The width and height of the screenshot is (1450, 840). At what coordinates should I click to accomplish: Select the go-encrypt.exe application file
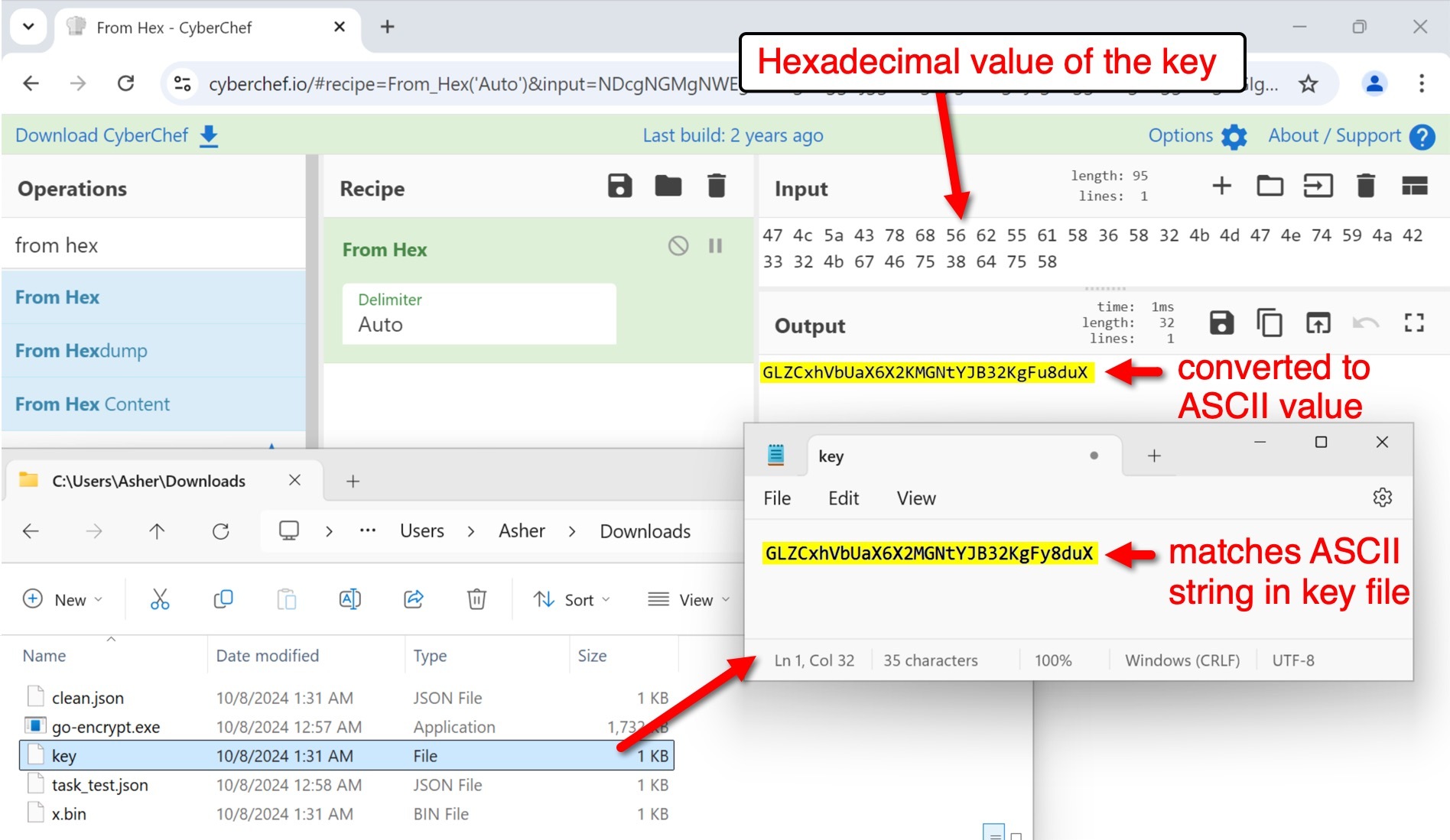(x=346, y=727)
